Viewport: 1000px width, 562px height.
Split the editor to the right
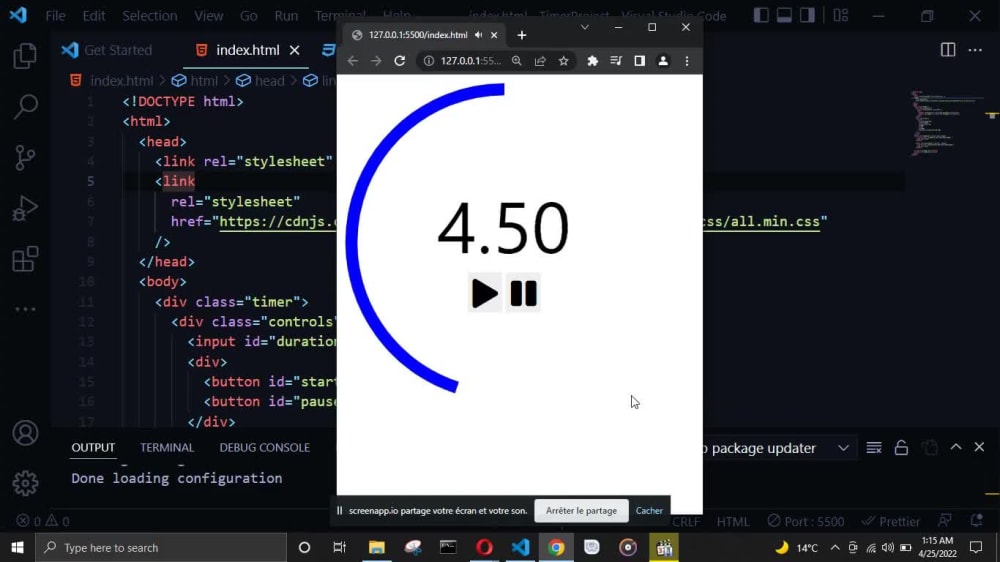(948, 50)
